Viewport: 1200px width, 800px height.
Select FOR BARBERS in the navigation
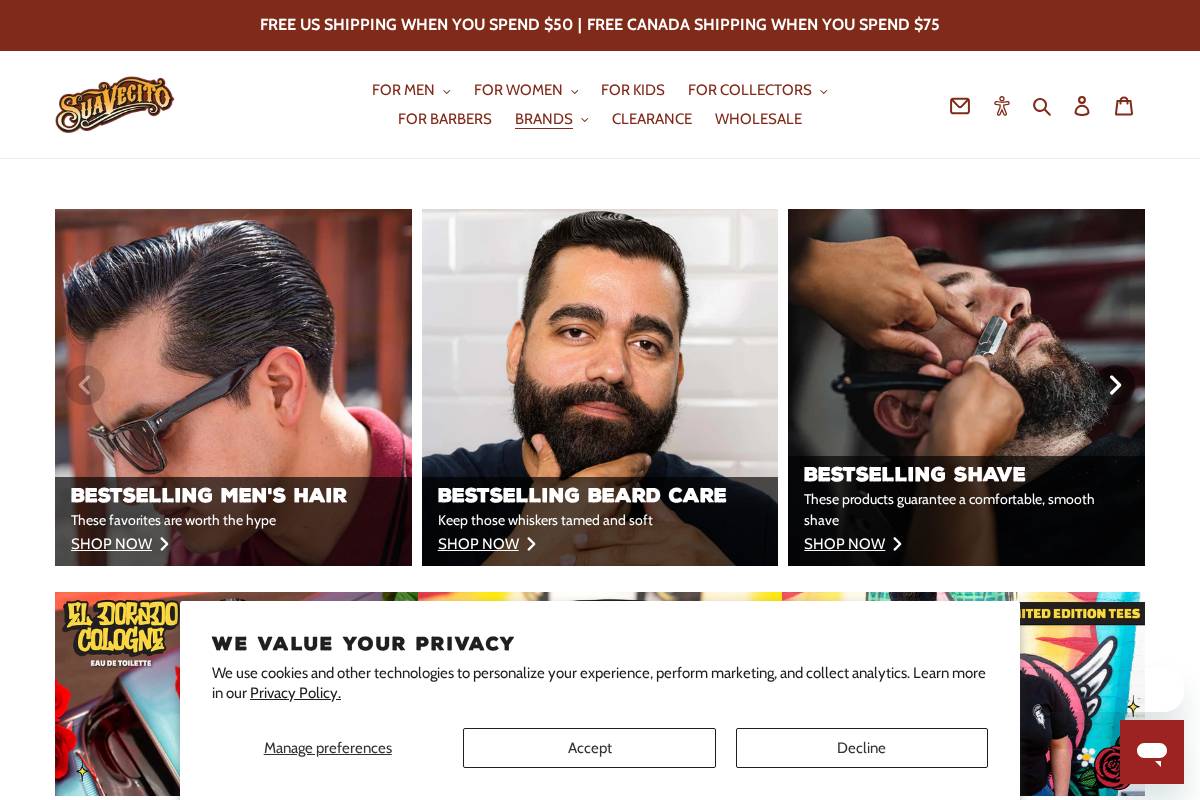pyautogui.click(x=445, y=119)
